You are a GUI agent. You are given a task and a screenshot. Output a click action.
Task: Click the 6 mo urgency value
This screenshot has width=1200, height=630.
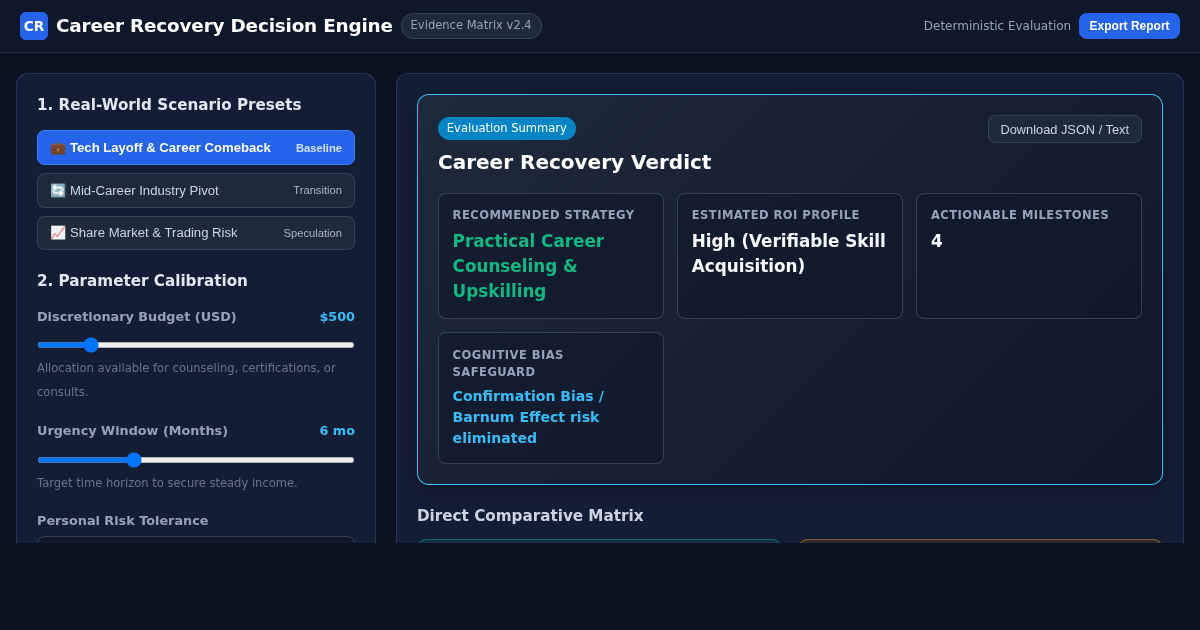pos(337,431)
